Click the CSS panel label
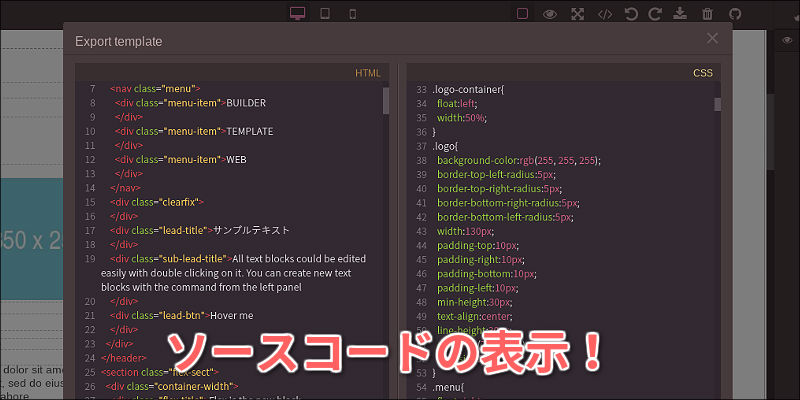This screenshot has height=400, width=800. coord(703,73)
